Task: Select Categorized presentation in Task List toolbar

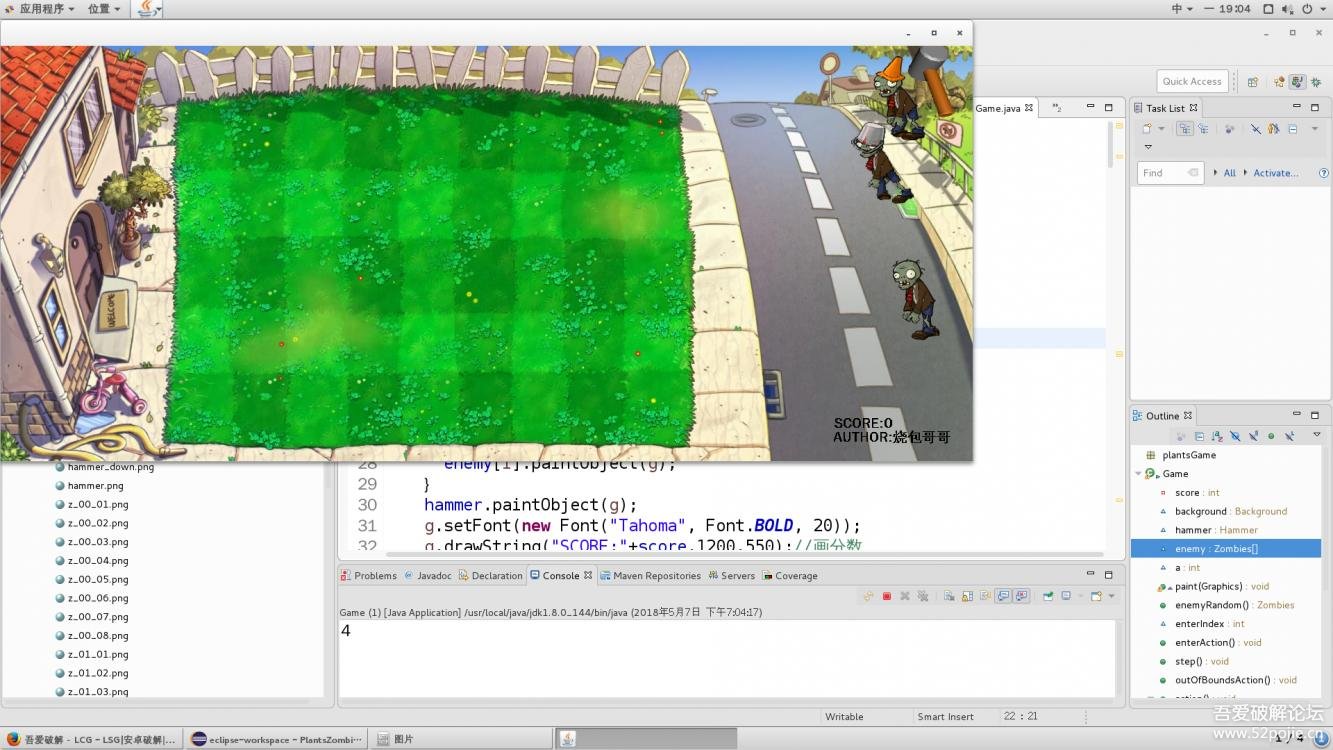Action: [x=1185, y=128]
